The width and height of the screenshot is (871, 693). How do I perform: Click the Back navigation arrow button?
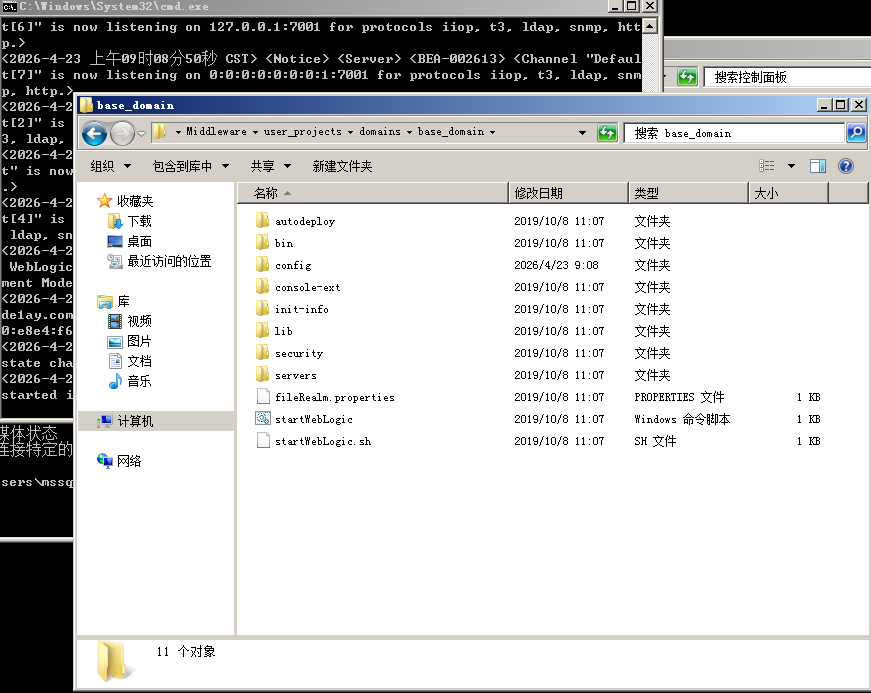94,133
